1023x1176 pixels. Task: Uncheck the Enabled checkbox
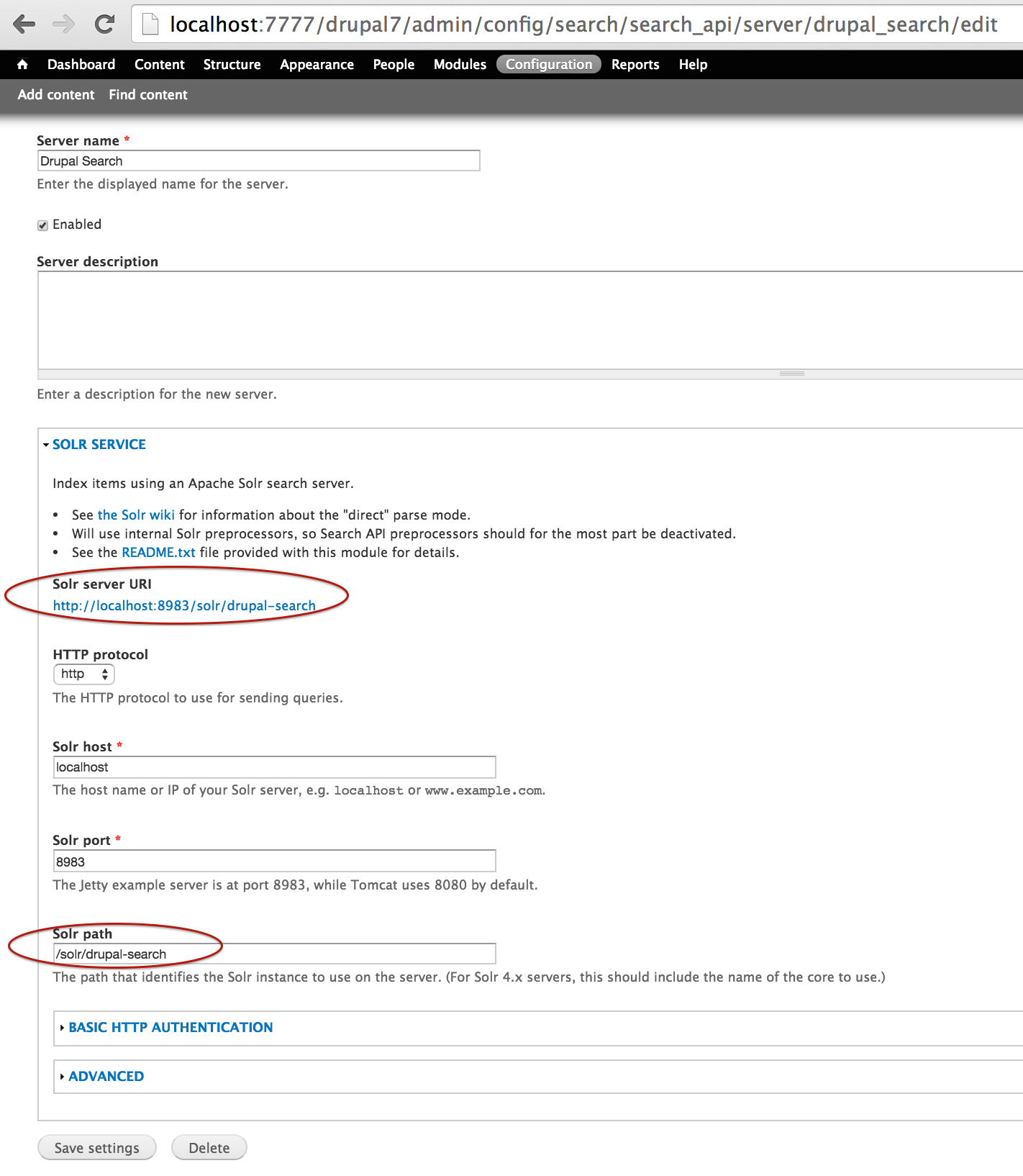pyautogui.click(x=42, y=225)
